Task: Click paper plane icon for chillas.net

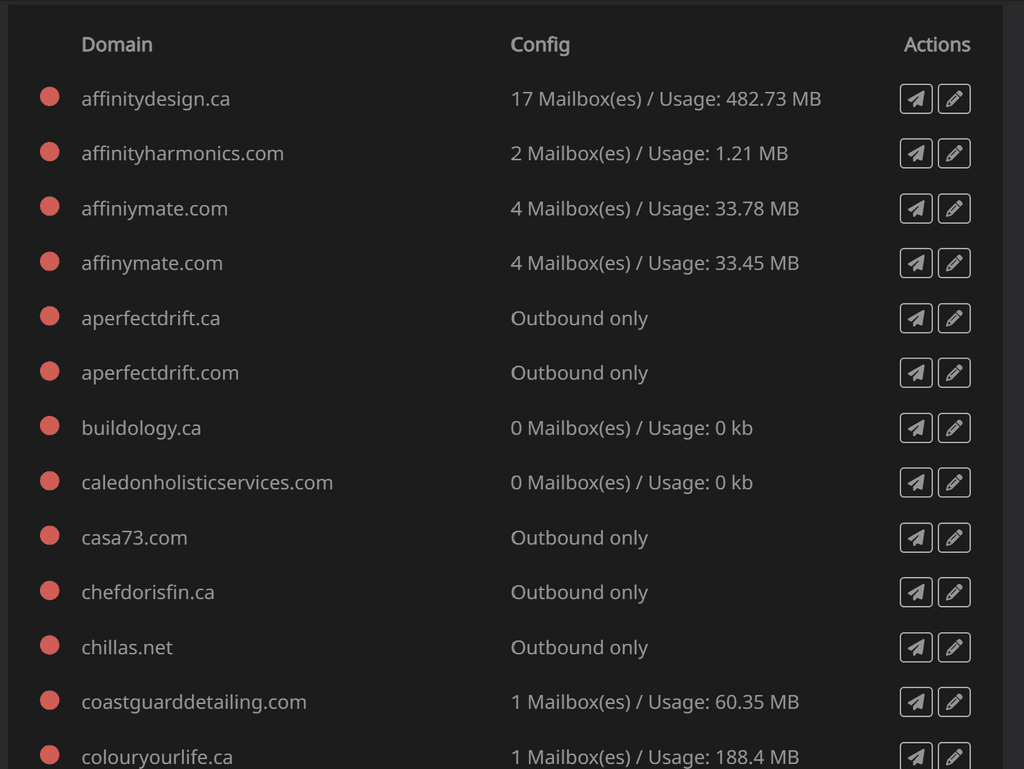Action: point(916,647)
